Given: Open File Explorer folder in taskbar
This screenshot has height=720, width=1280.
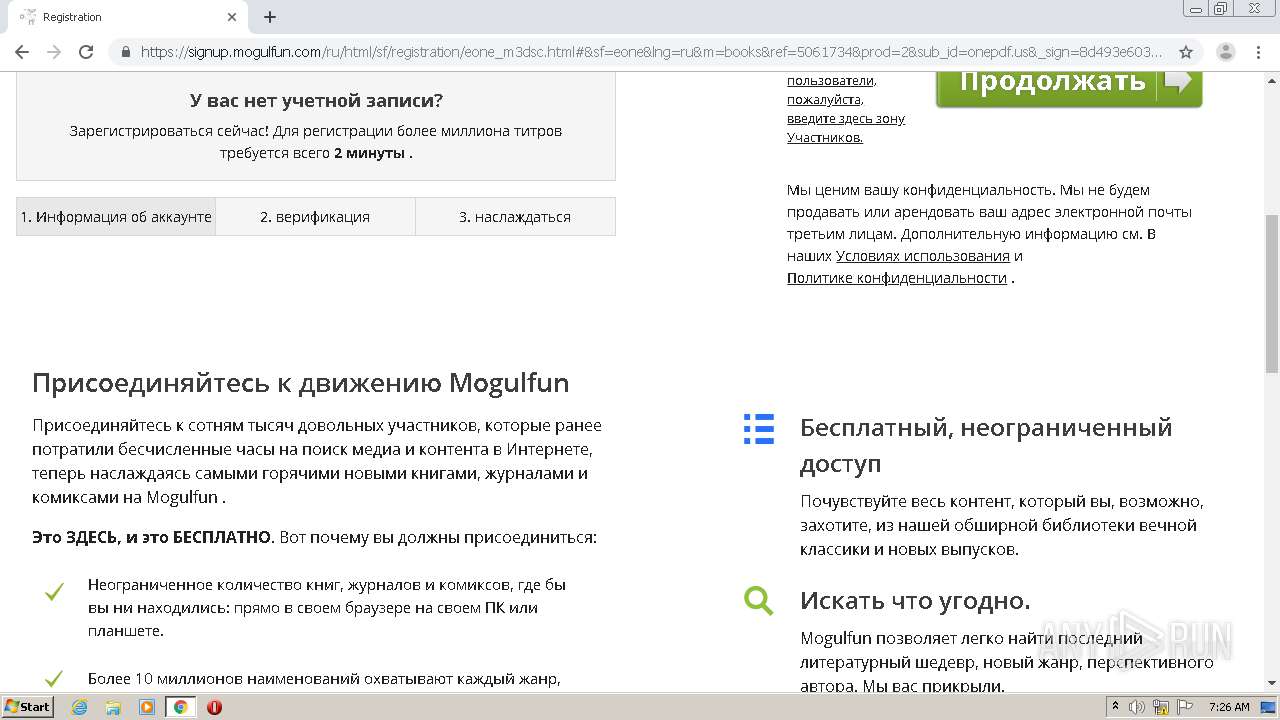Looking at the screenshot, I should coord(113,707).
